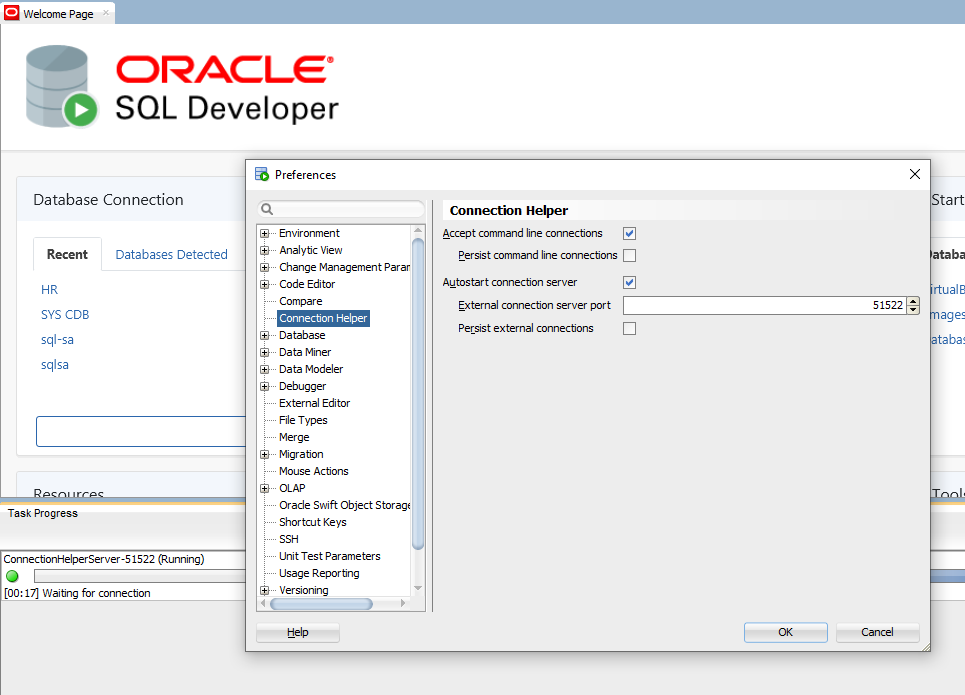This screenshot has width=965, height=695.
Task: Select Oracle Swift Object Storage item
Action: 344,505
